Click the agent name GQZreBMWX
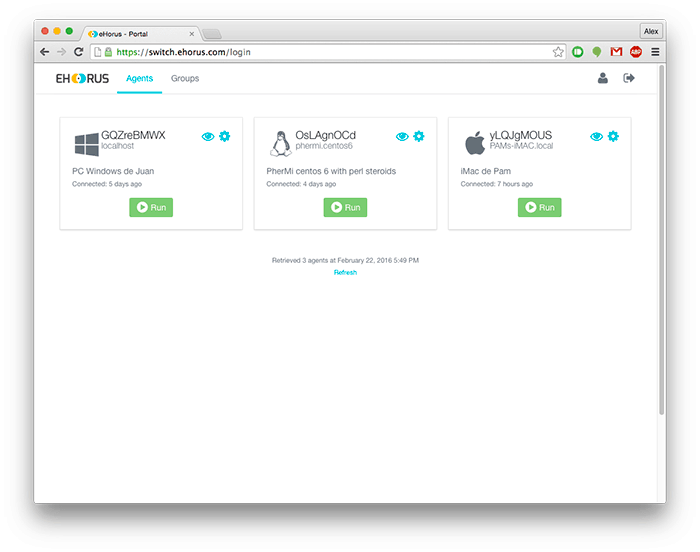The width and height of the screenshot is (700, 552). point(133,135)
